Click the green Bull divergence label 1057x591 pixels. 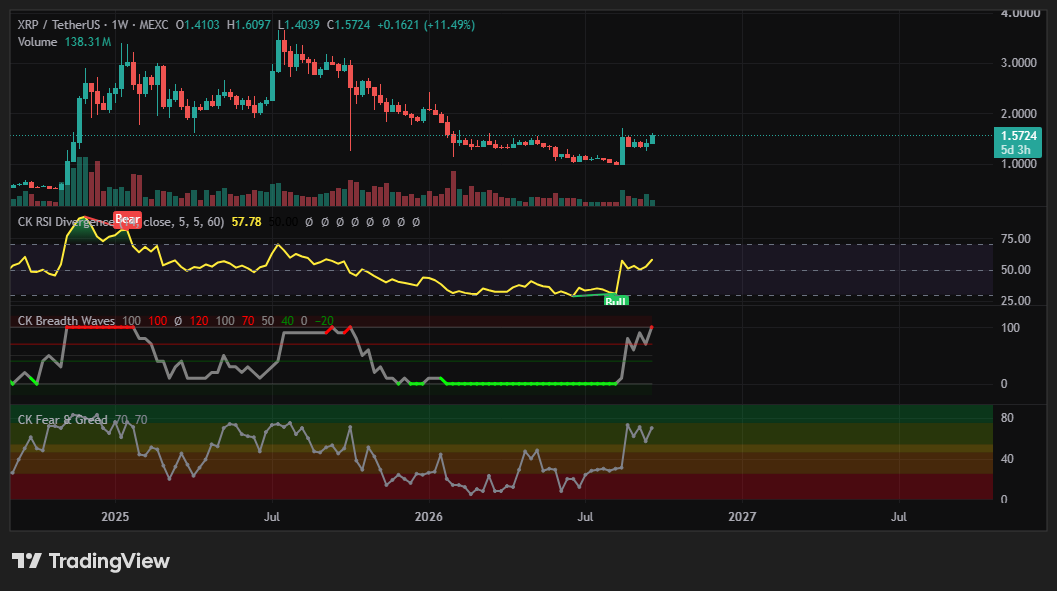point(616,301)
